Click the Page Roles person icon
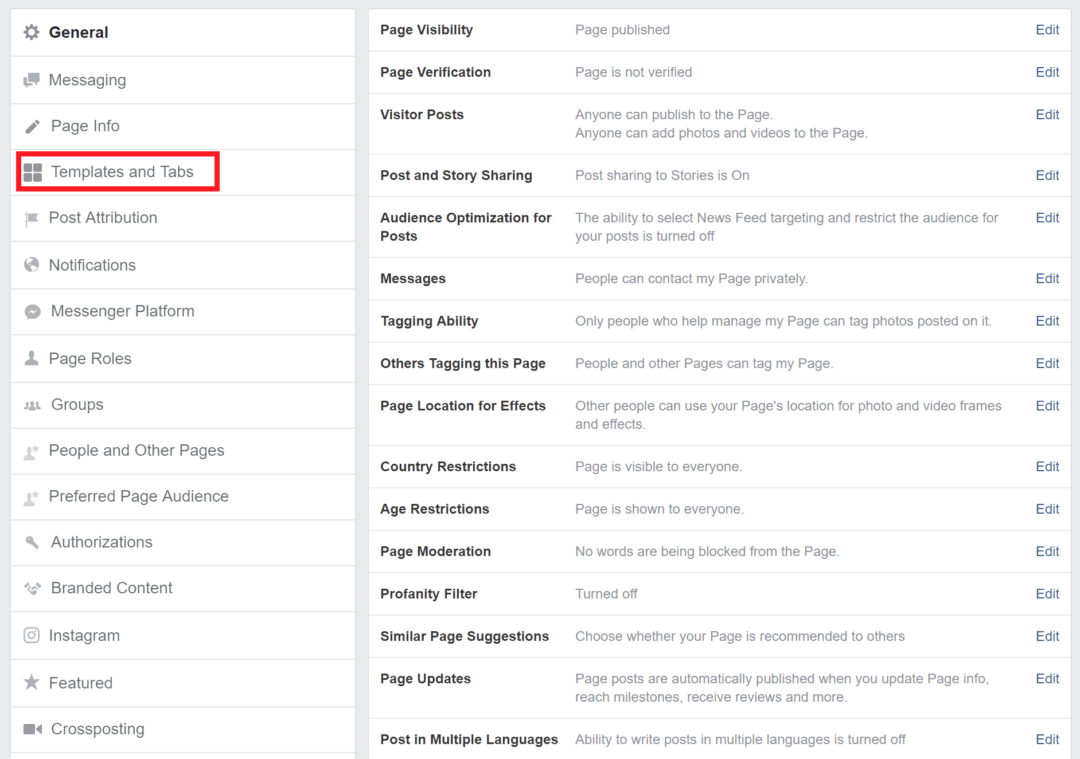The image size is (1080, 759). click(31, 358)
